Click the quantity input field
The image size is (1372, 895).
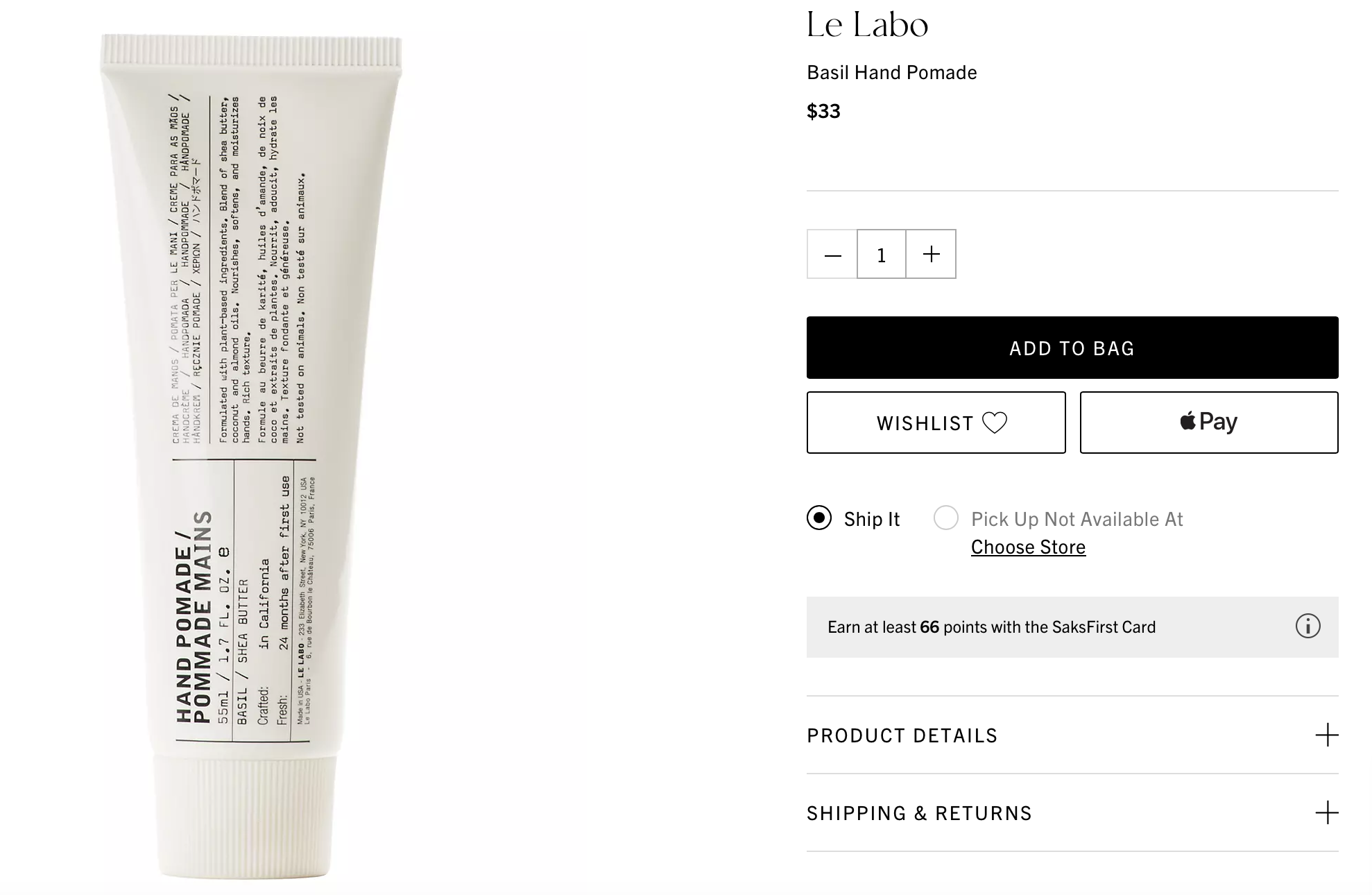pos(882,255)
